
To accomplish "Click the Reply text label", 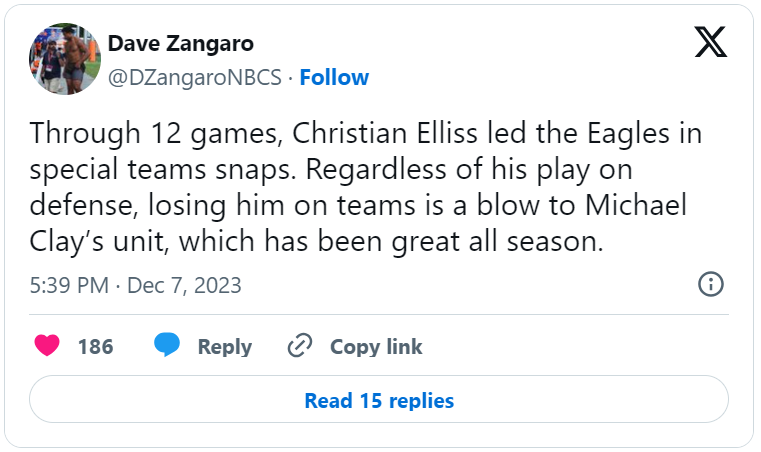I will [224, 346].
